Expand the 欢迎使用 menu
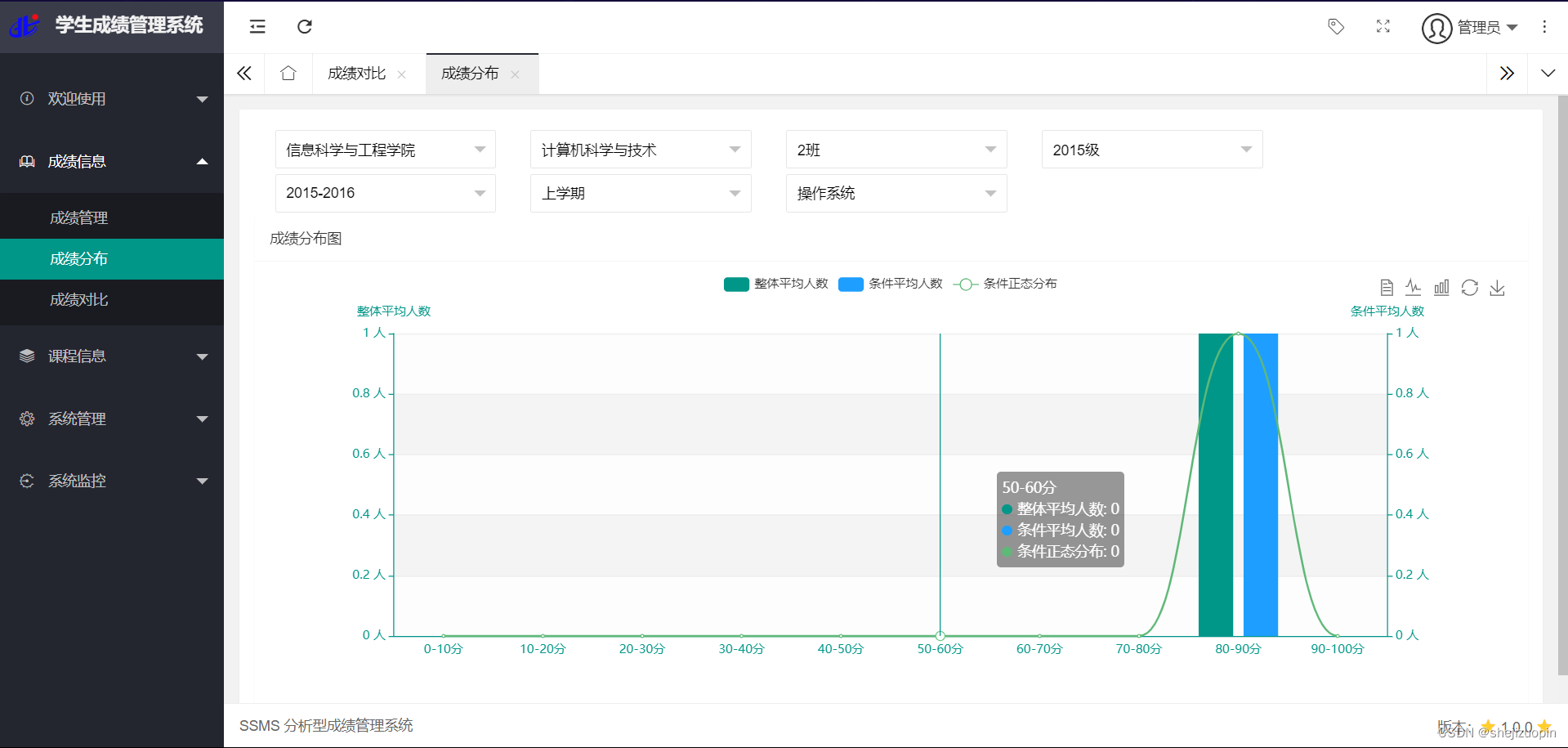This screenshot has height=748, width=1568. tap(112, 99)
